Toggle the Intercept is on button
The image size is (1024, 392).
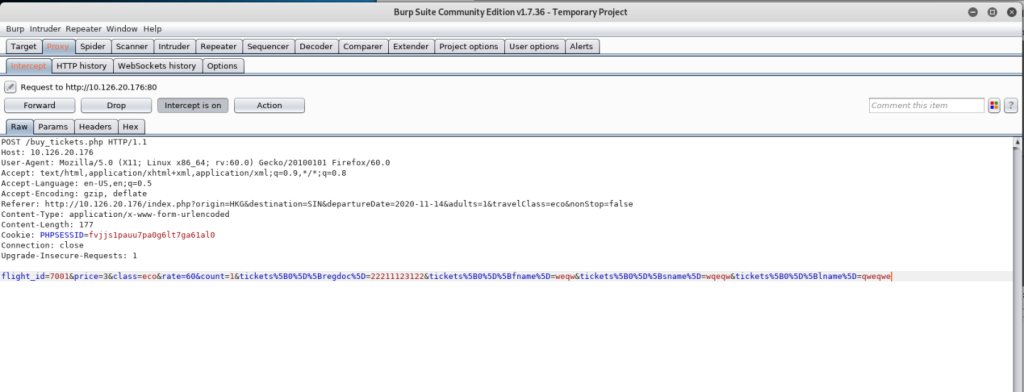tap(193, 105)
